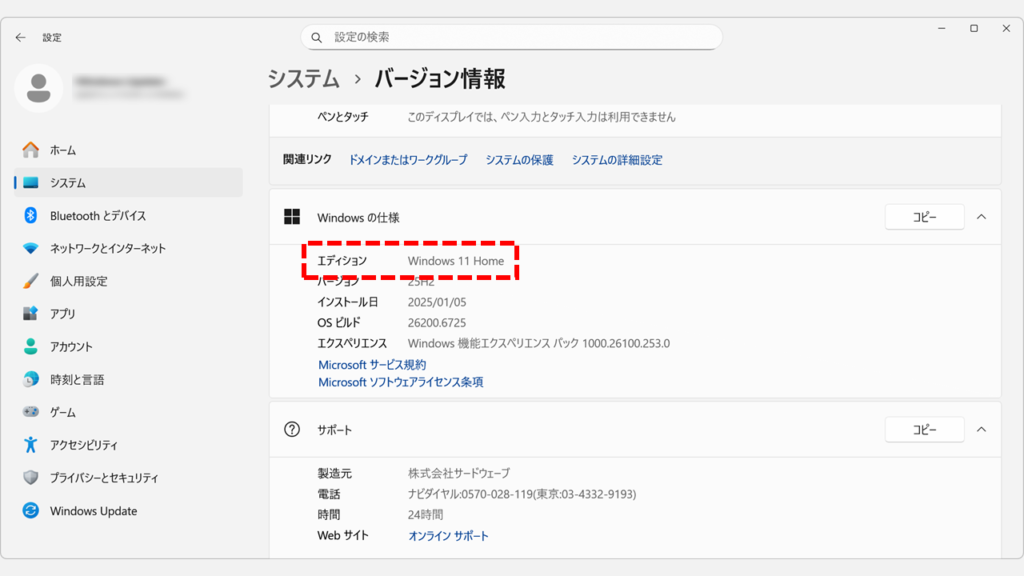This screenshot has width=1024, height=576.
Task: Click システムの詳細設定 link
Action: 617,160
